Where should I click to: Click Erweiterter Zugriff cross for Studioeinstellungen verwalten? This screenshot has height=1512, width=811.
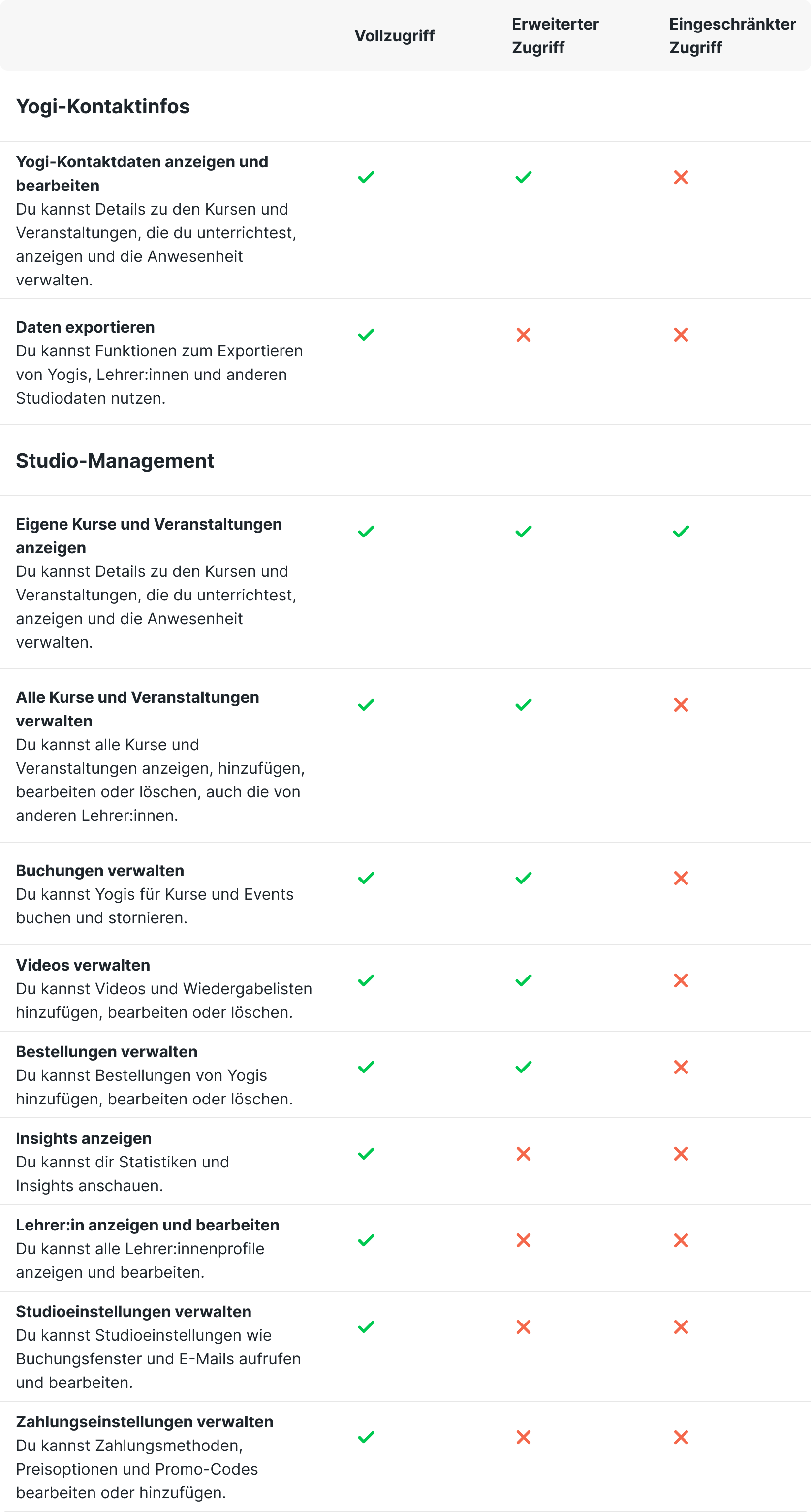click(x=523, y=1327)
